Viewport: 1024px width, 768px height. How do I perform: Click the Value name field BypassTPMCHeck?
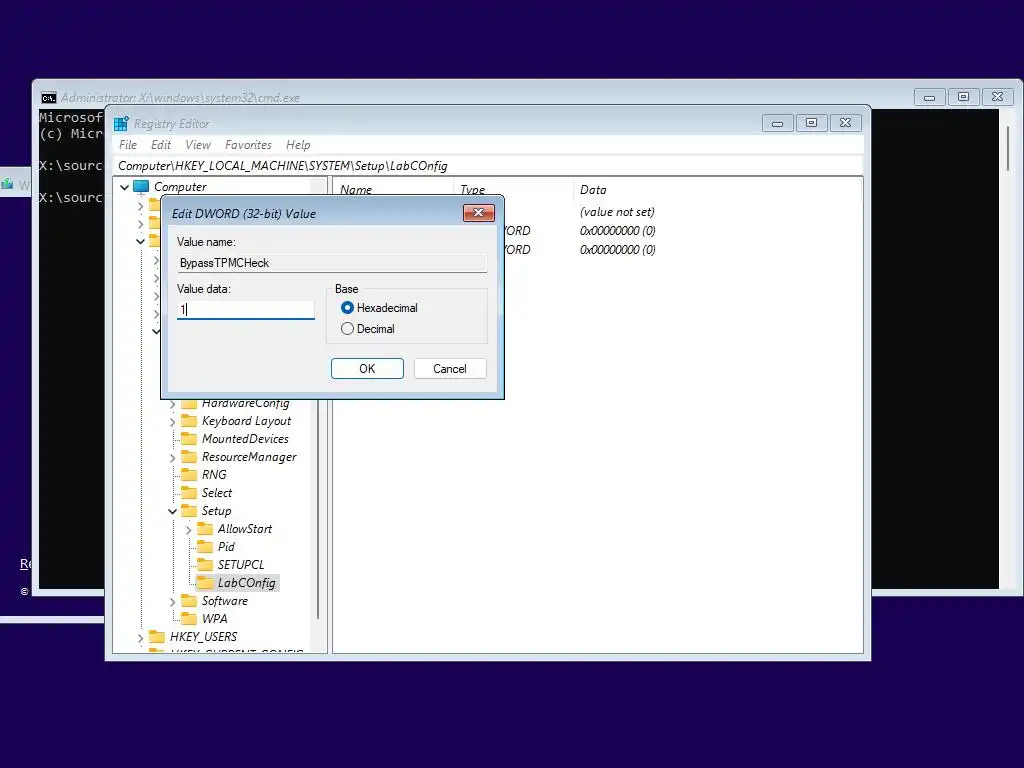point(332,263)
